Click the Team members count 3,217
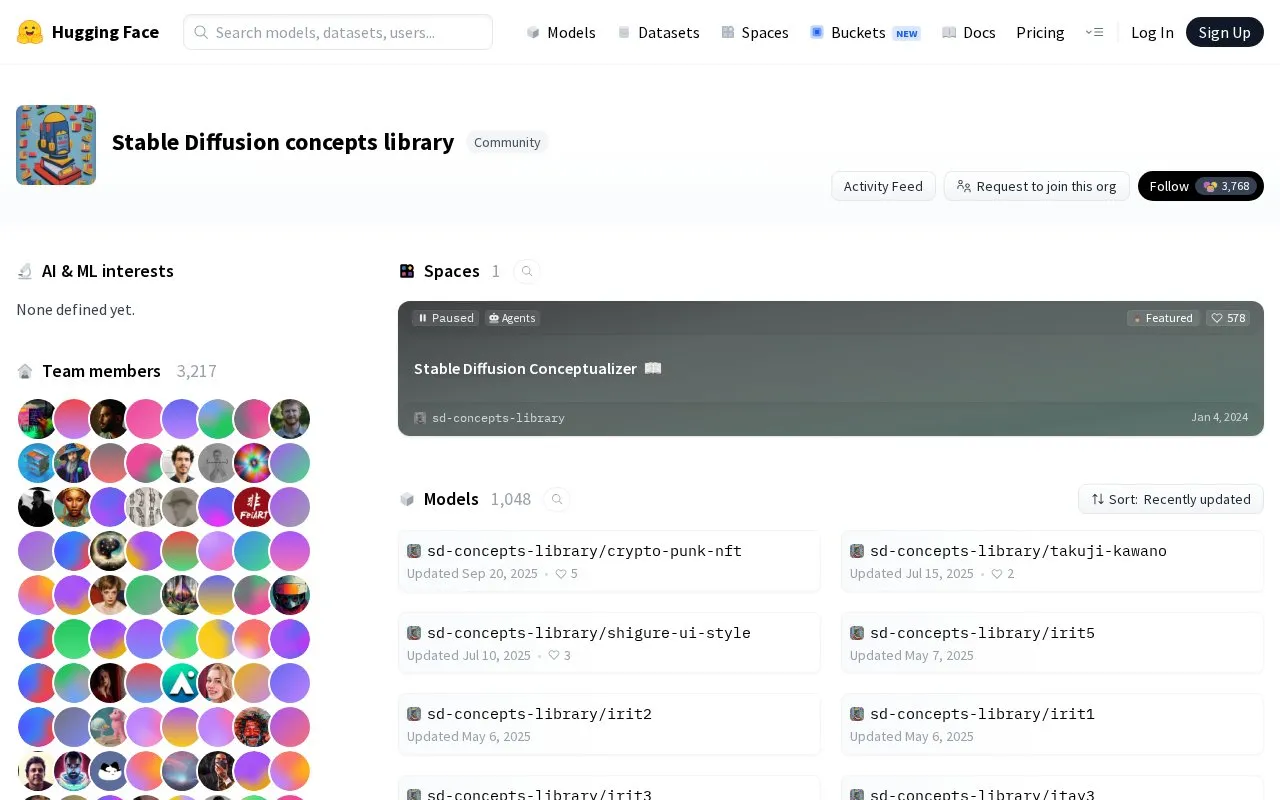This screenshot has width=1280, height=800. (197, 371)
